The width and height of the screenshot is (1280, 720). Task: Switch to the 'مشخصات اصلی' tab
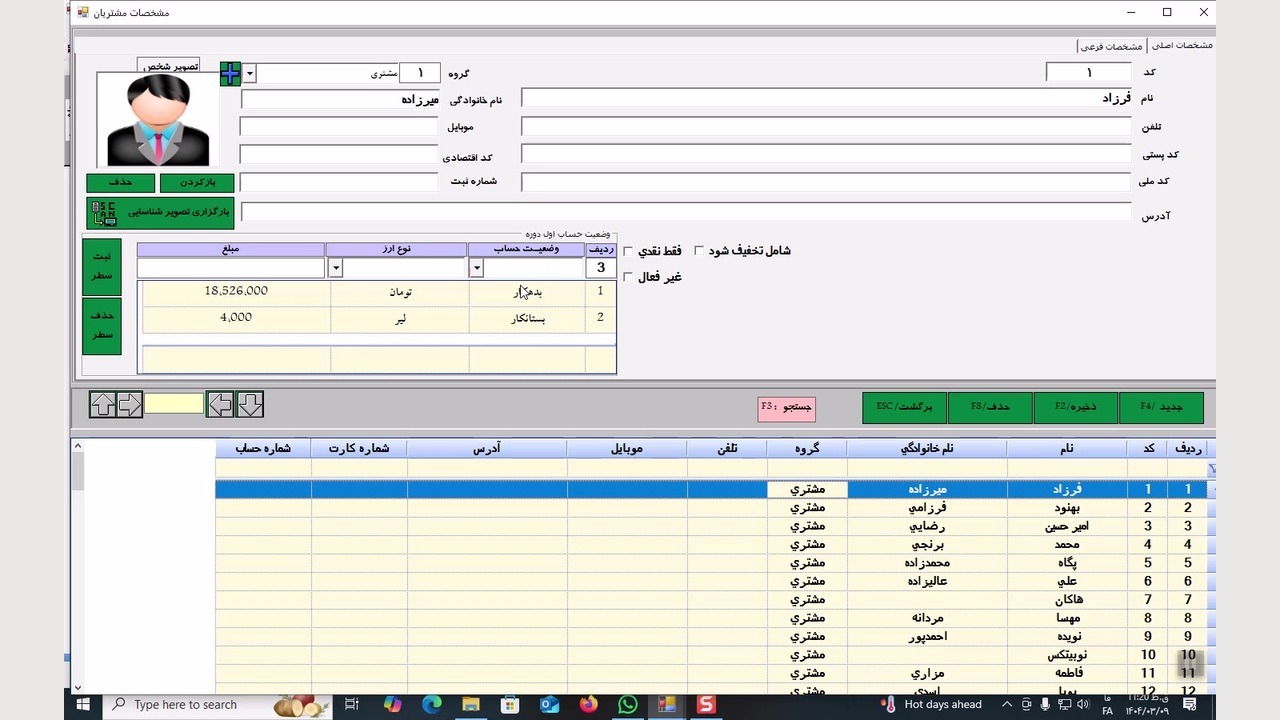click(x=1182, y=46)
